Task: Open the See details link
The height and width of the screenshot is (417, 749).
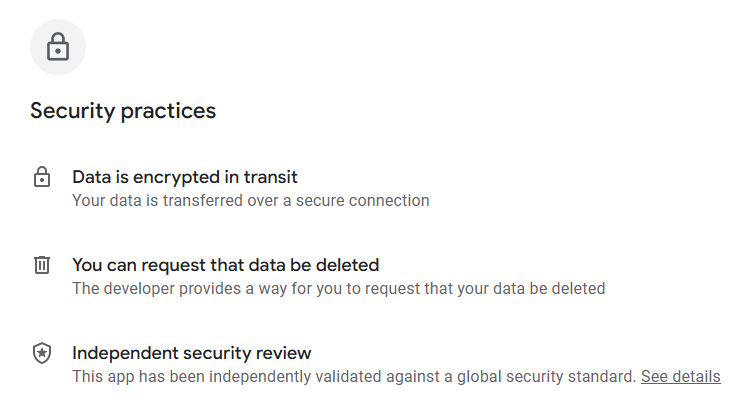Action: coord(680,377)
